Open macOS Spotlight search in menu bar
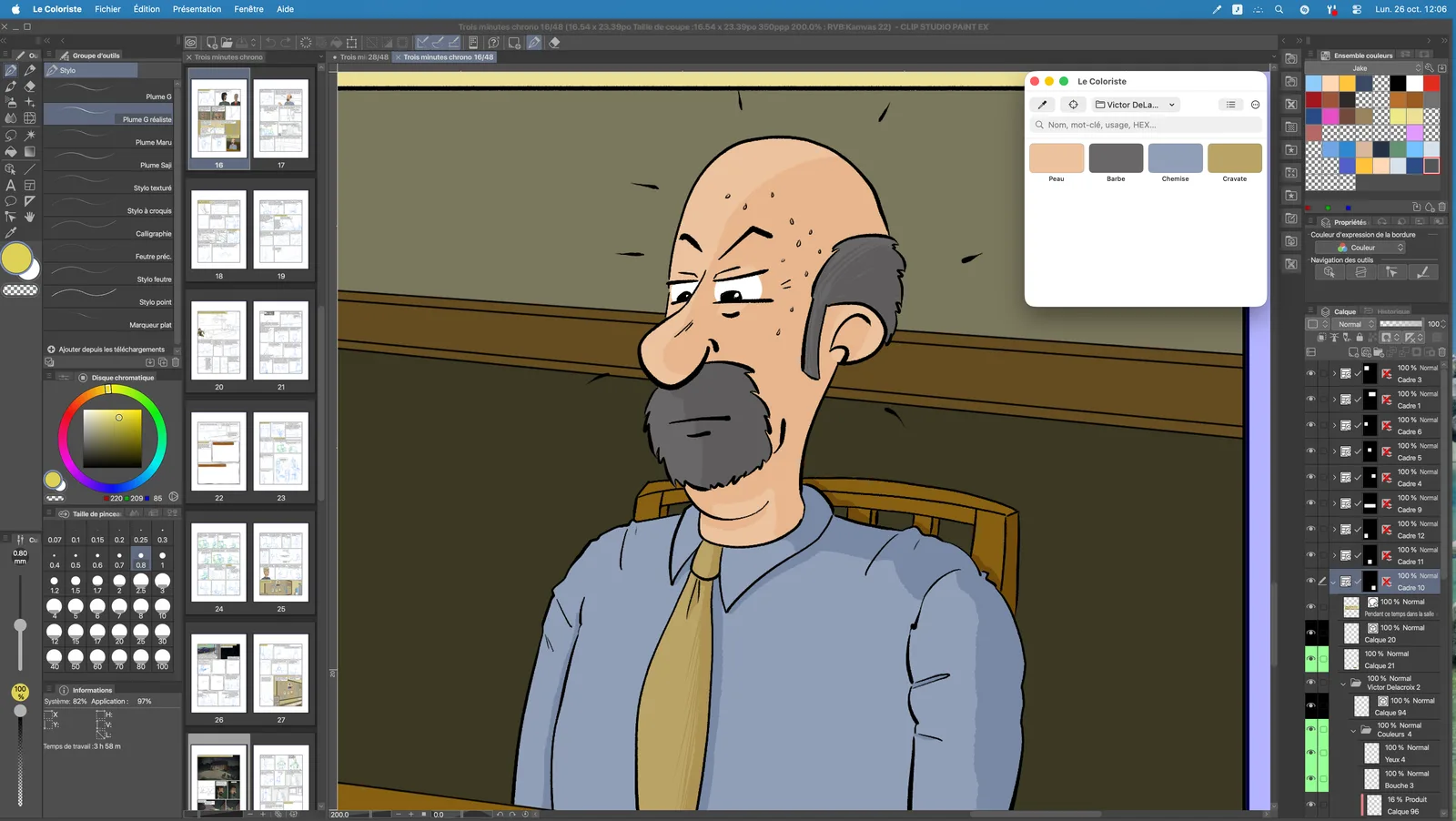Screen dimensions: 1456x821 (1279, 9)
